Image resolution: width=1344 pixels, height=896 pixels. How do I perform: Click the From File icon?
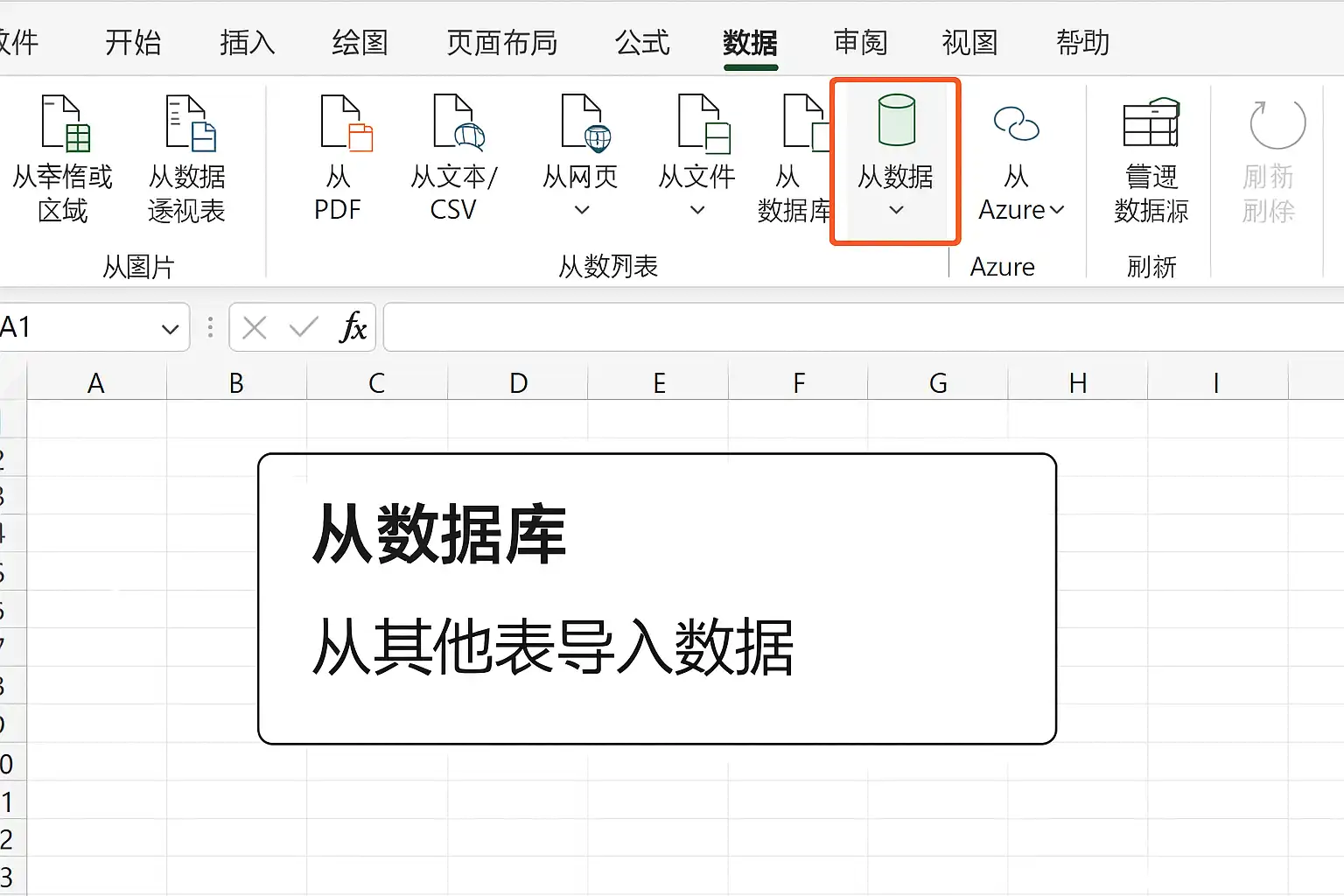pos(703,123)
